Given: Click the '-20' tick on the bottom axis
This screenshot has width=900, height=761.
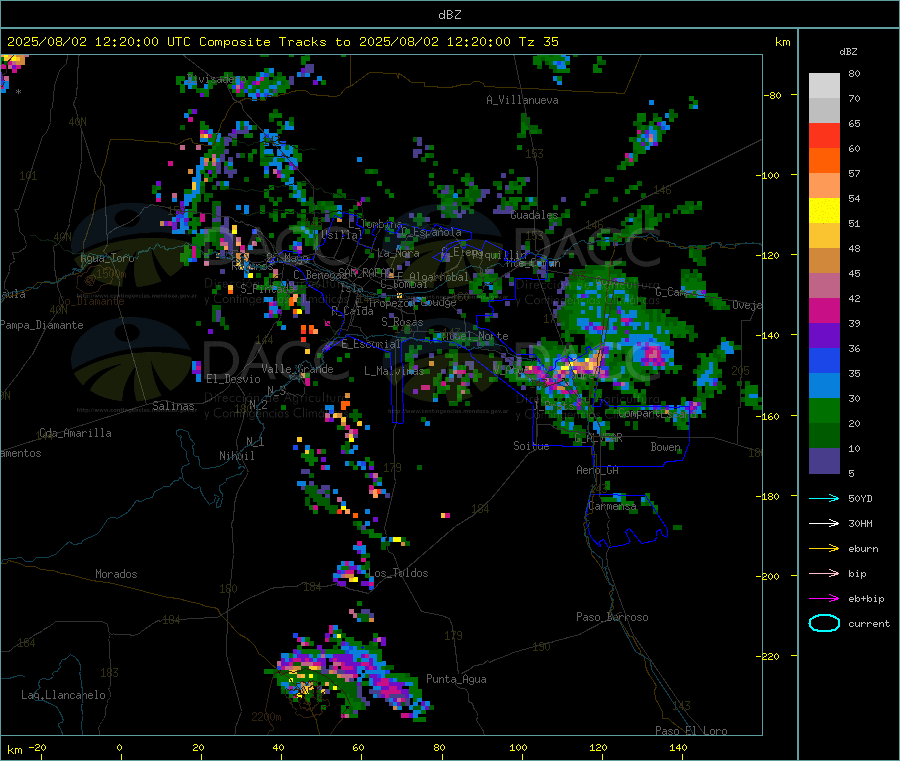Looking at the screenshot, I should (38, 747).
